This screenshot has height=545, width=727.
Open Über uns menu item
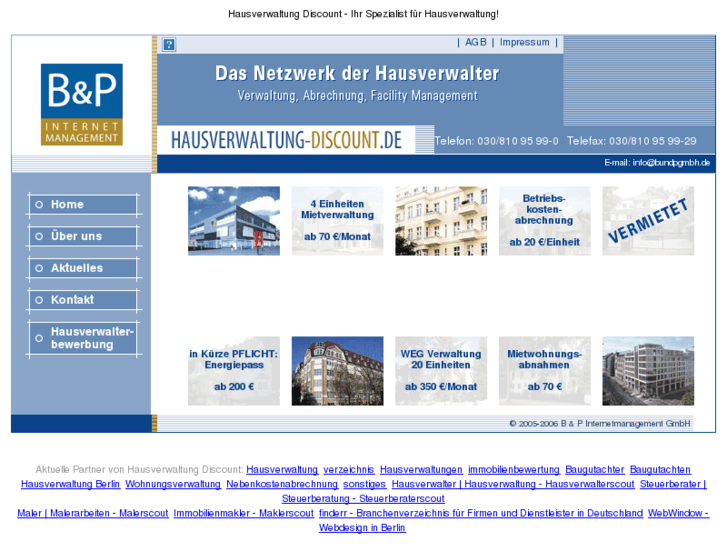pos(83,236)
